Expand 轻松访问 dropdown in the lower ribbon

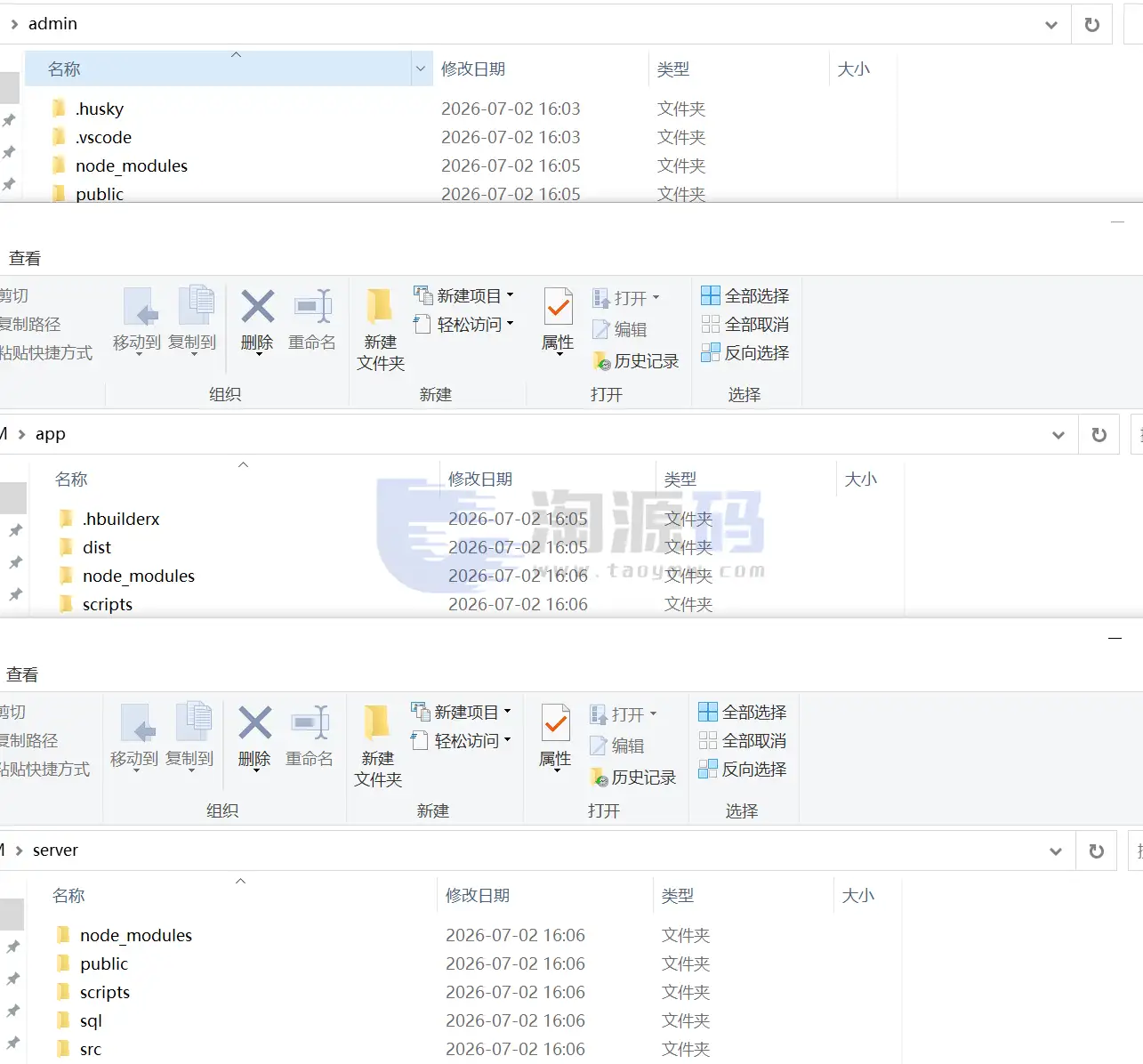click(462, 740)
